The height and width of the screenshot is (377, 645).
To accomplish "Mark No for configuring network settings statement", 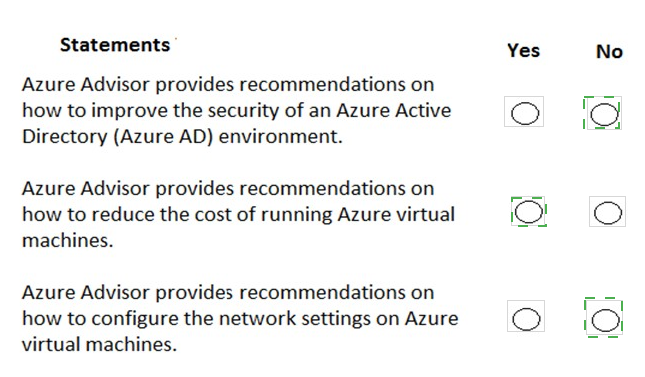I will (605, 320).
